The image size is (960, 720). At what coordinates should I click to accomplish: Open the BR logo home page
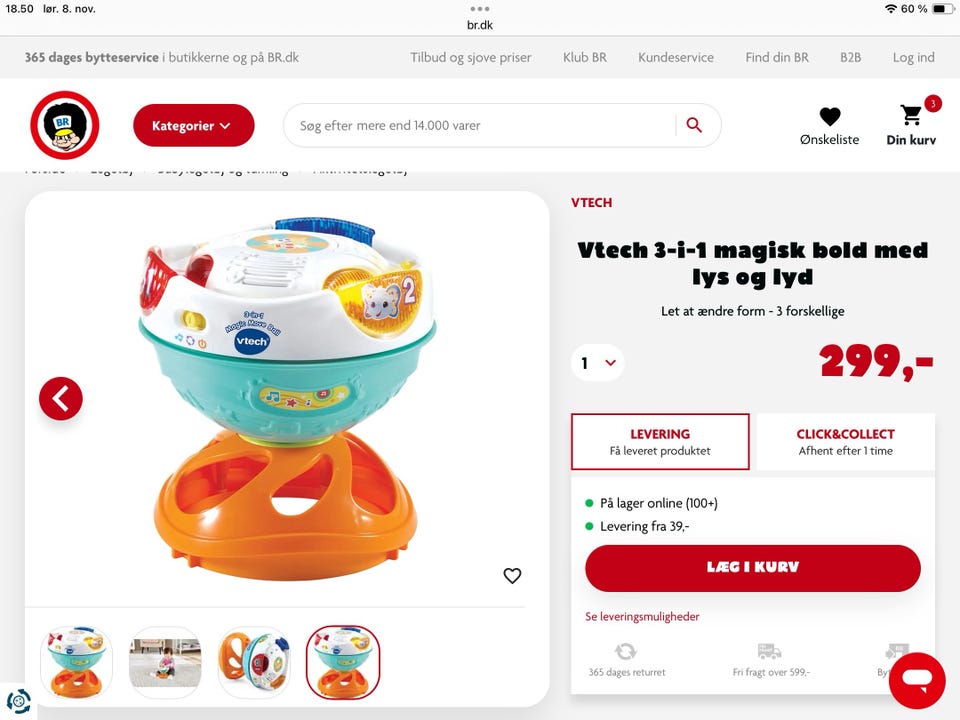tap(65, 126)
